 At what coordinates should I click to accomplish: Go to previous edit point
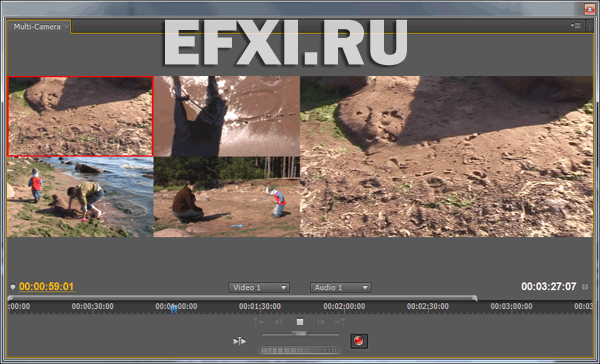point(259,322)
